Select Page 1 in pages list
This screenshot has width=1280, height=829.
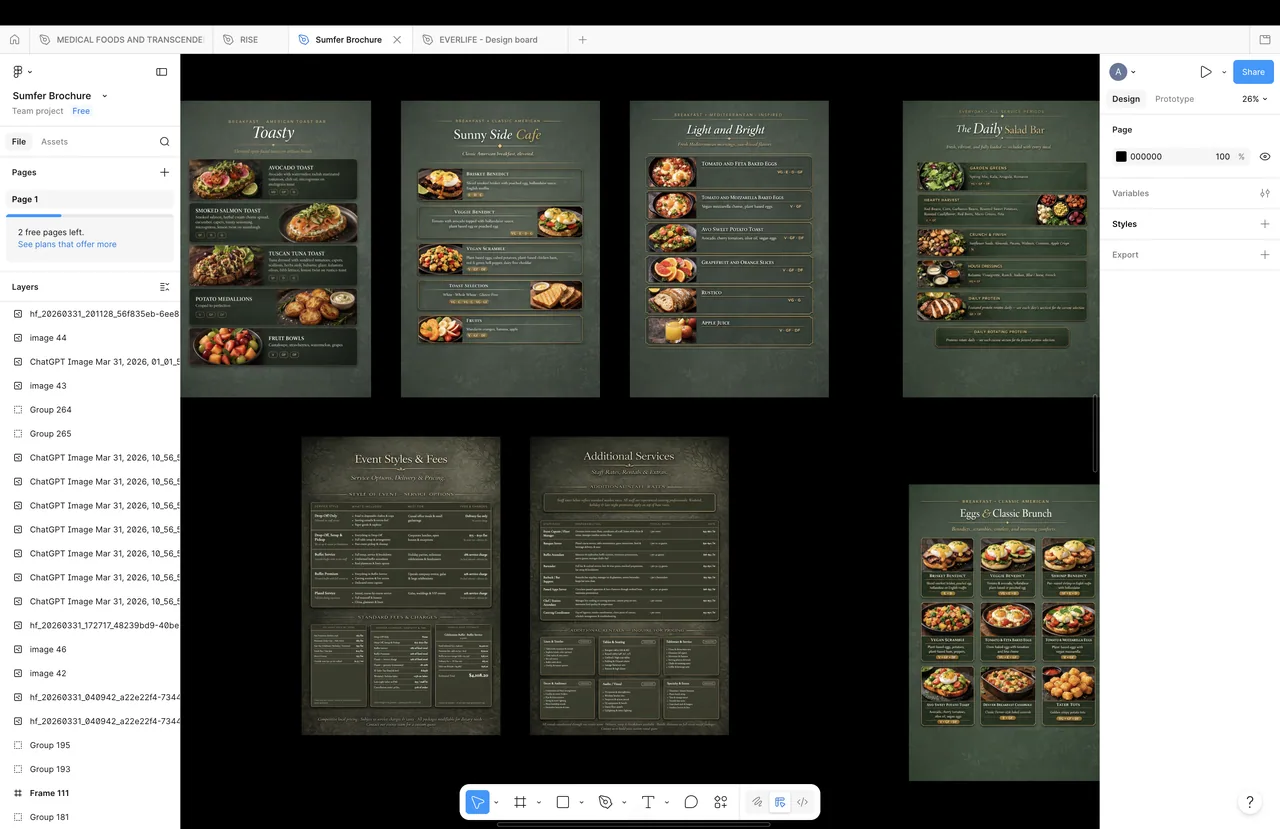90,199
